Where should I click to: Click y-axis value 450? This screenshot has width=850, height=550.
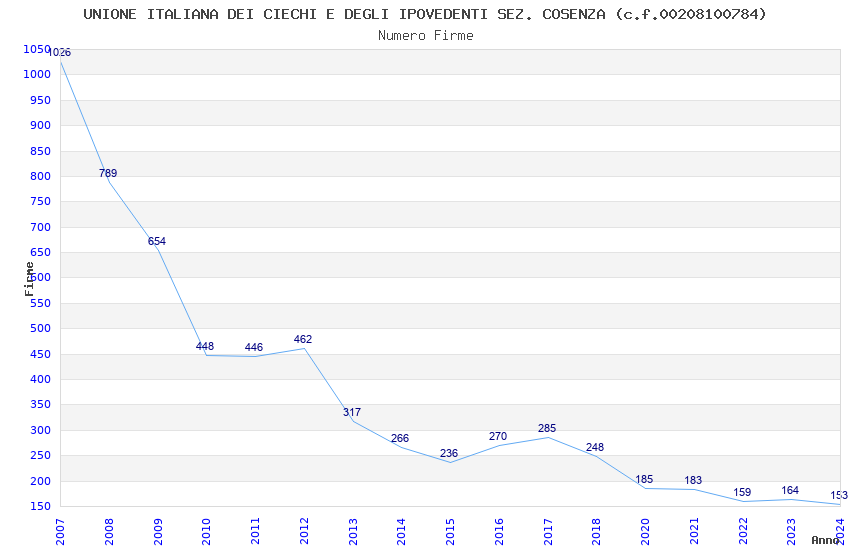coord(40,354)
